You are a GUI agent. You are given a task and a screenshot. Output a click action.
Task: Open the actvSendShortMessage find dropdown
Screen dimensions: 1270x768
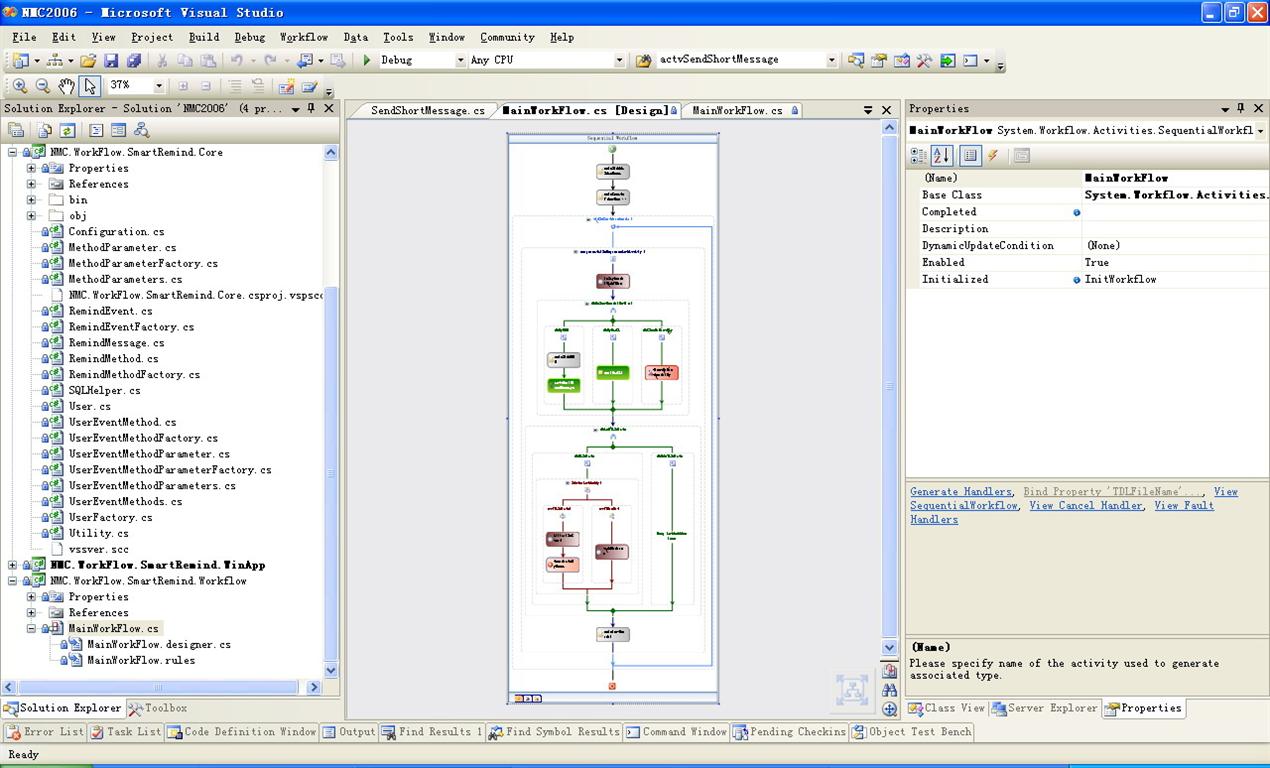831,60
